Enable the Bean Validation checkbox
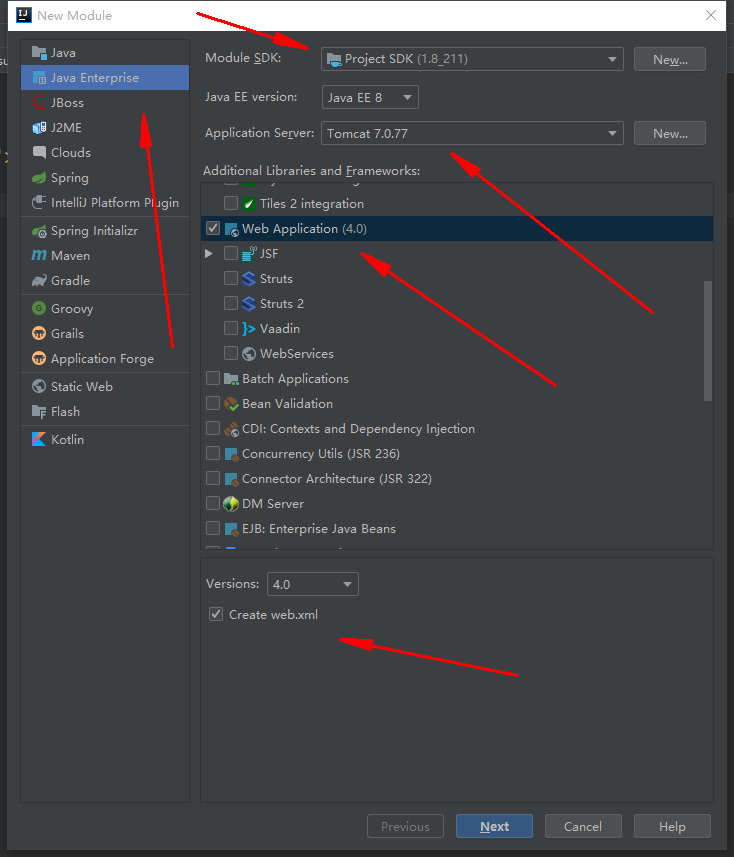734x857 pixels. point(213,403)
